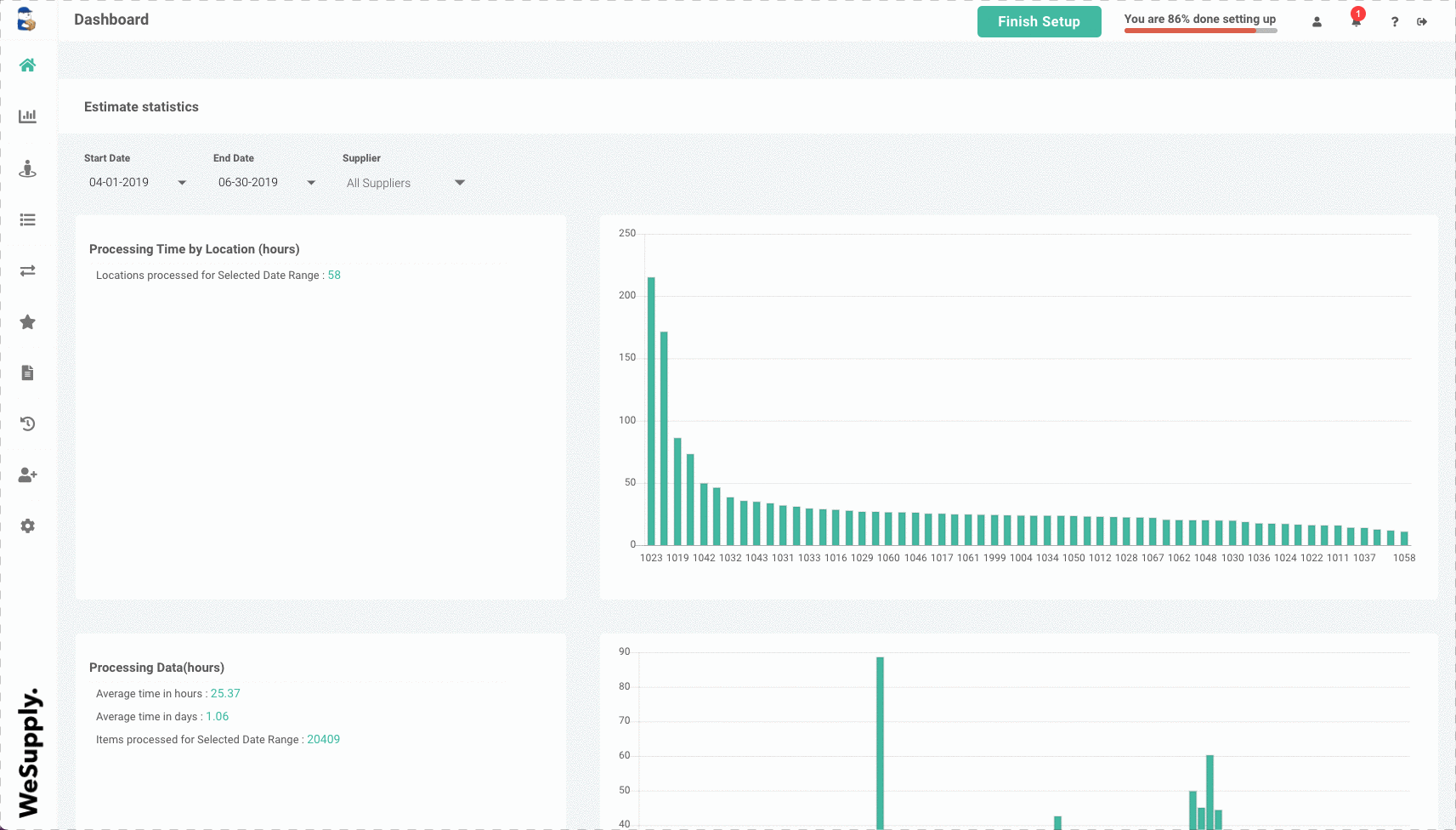The width and height of the screenshot is (1456, 830).
Task: Click the x-axis label 1019
Action: (677, 558)
